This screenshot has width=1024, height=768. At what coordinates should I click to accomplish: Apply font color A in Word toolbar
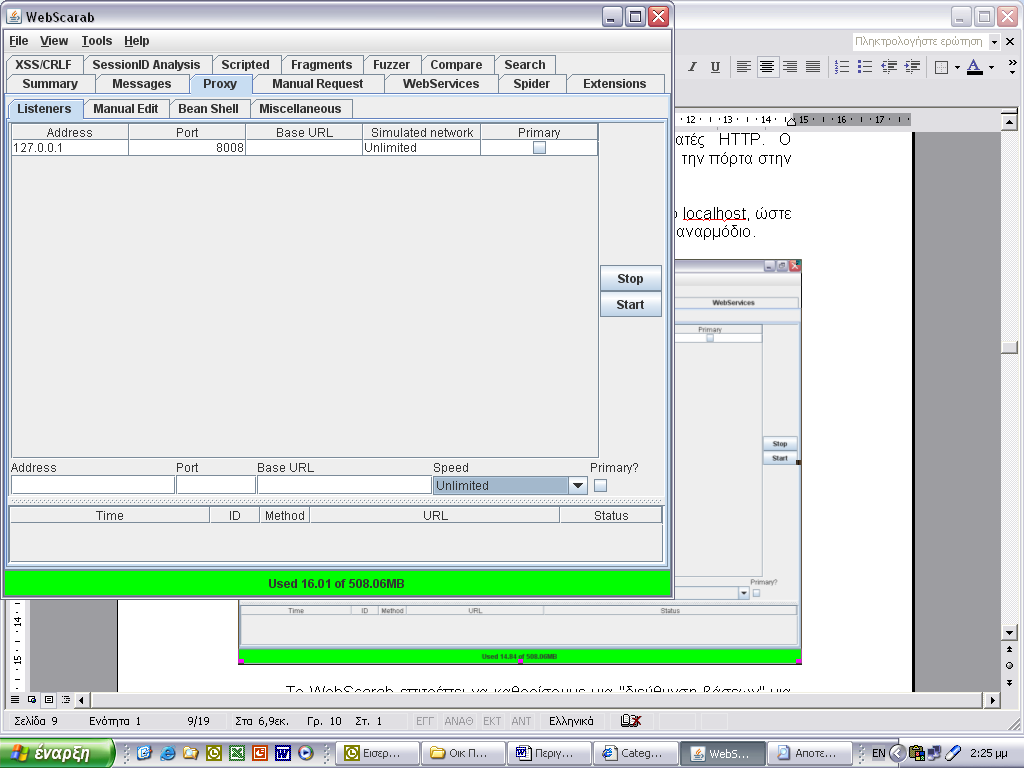974,67
